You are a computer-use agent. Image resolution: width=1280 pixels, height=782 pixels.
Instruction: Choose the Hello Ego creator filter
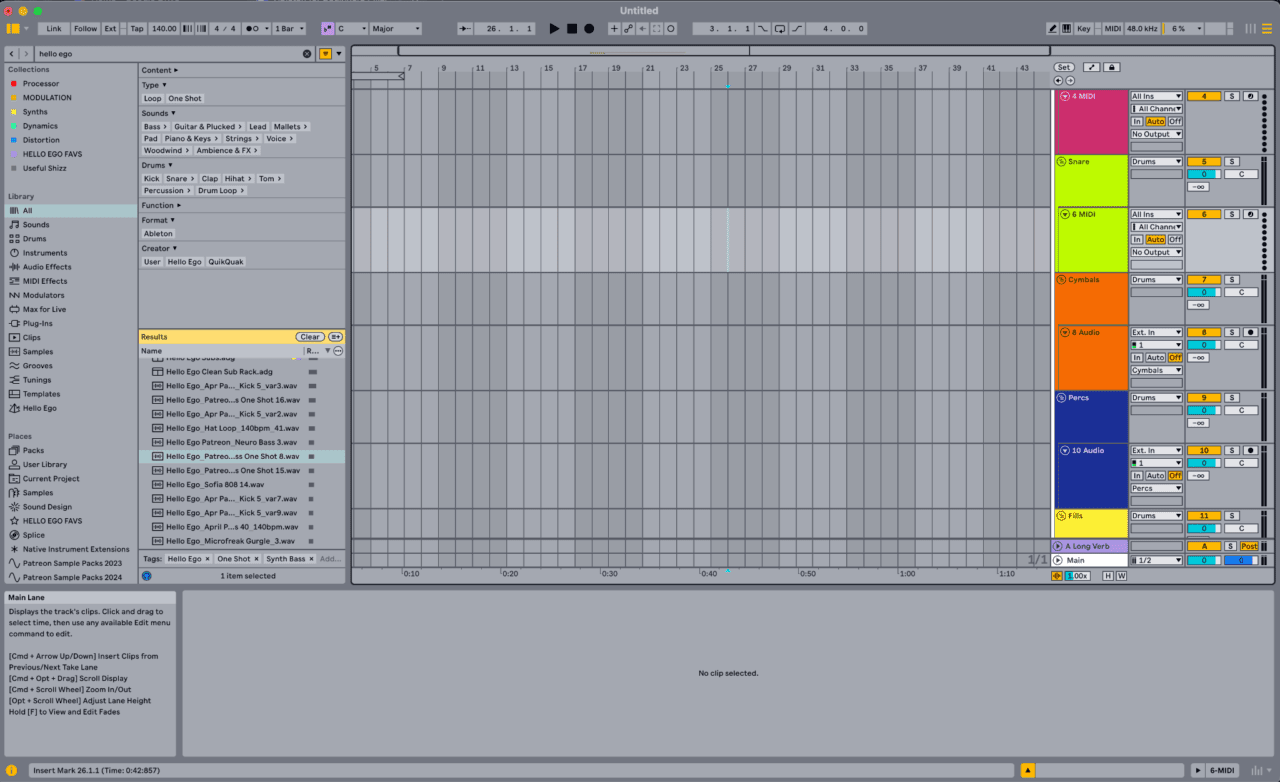point(184,261)
